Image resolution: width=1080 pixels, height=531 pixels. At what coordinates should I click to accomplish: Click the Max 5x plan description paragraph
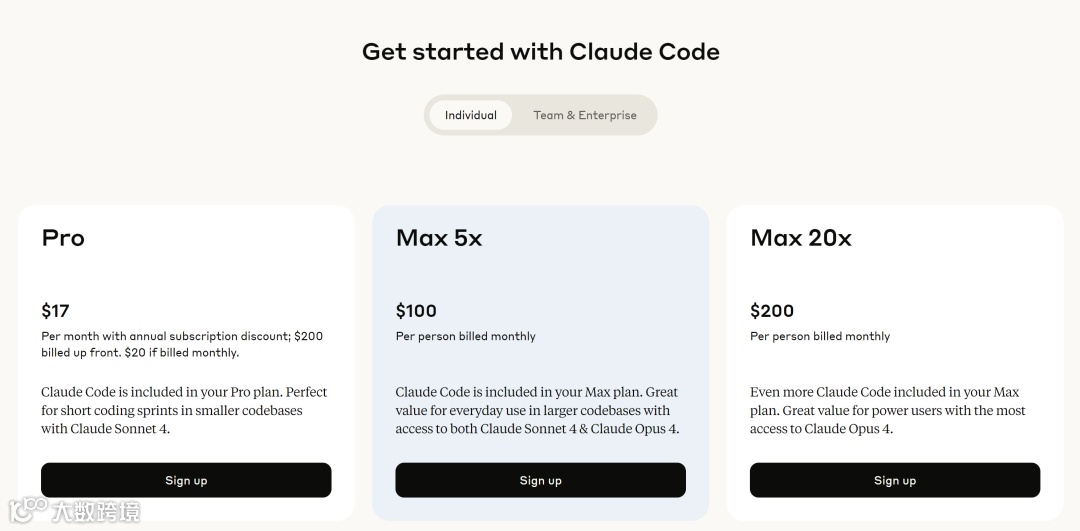click(537, 410)
